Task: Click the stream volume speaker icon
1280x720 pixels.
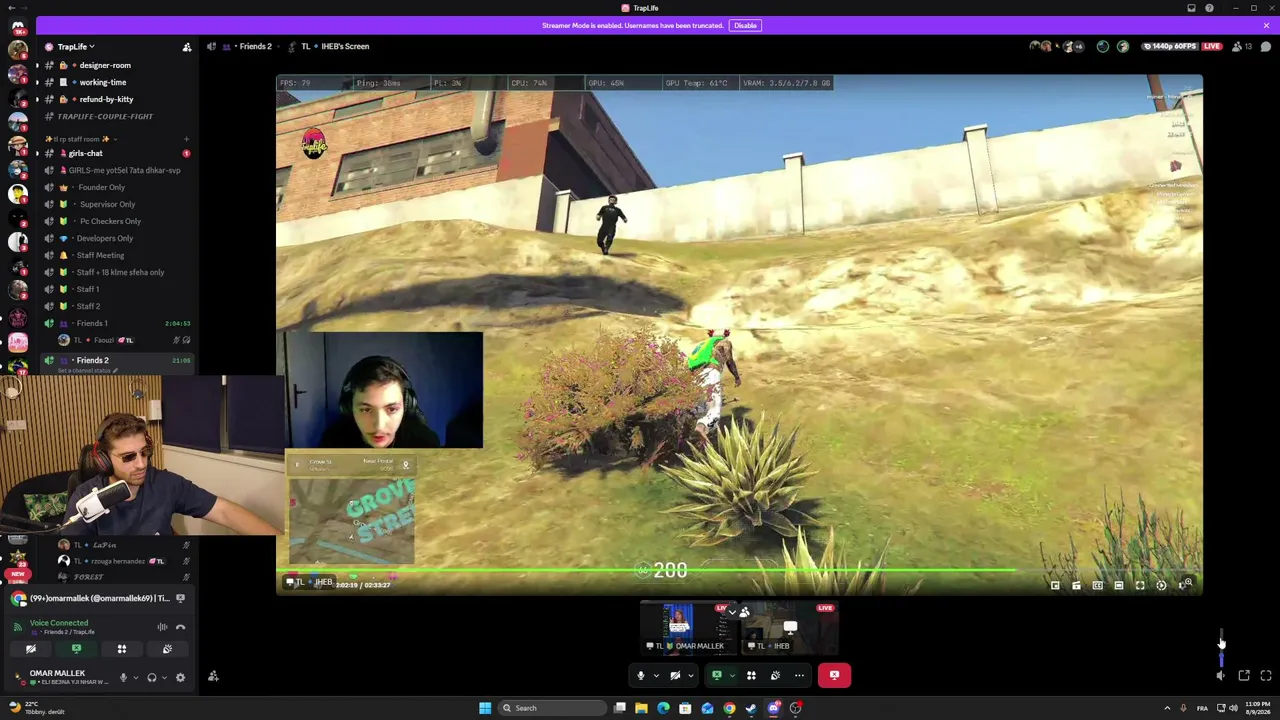Action: point(1220,676)
